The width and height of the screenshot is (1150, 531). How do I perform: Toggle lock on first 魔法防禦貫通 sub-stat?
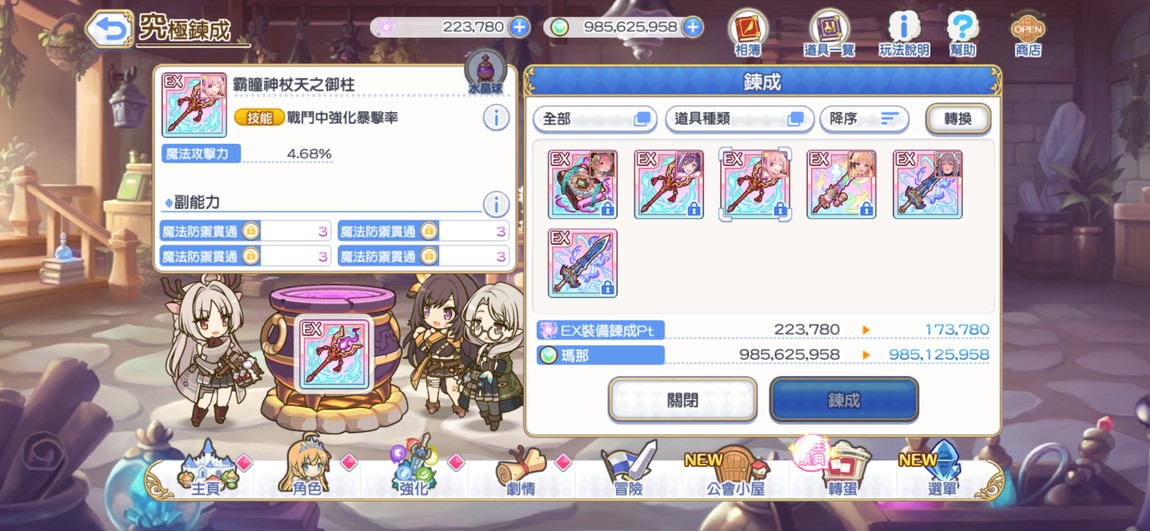[x=251, y=231]
